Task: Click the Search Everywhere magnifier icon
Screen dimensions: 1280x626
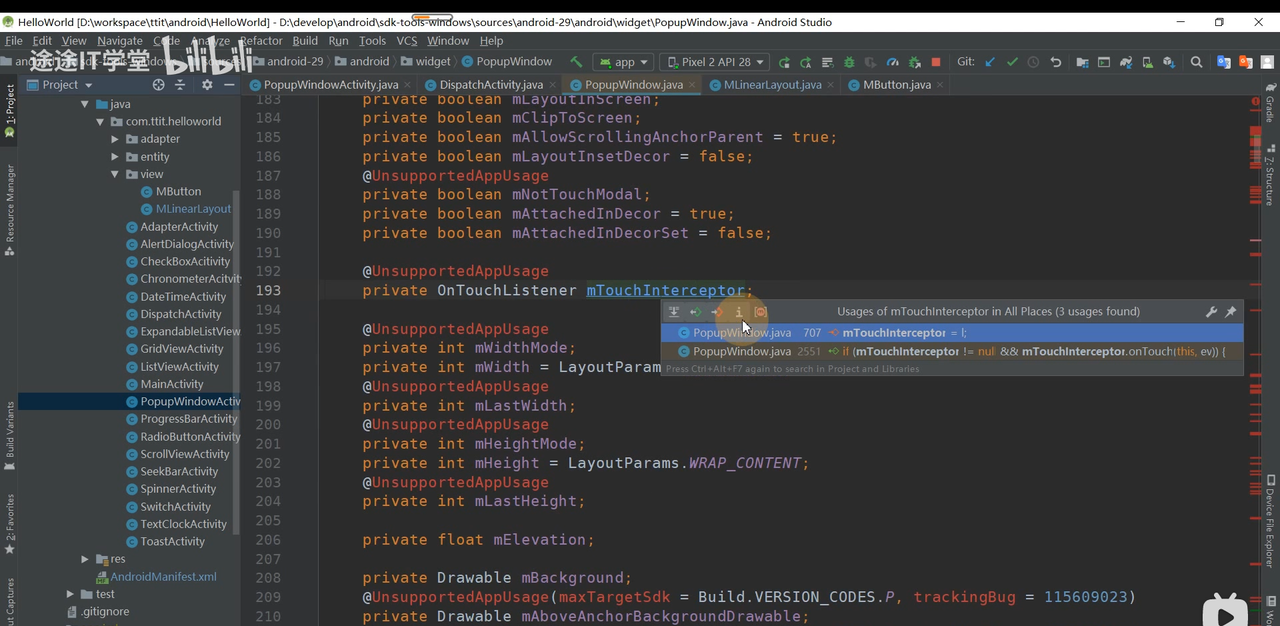Action: tap(1196, 62)
